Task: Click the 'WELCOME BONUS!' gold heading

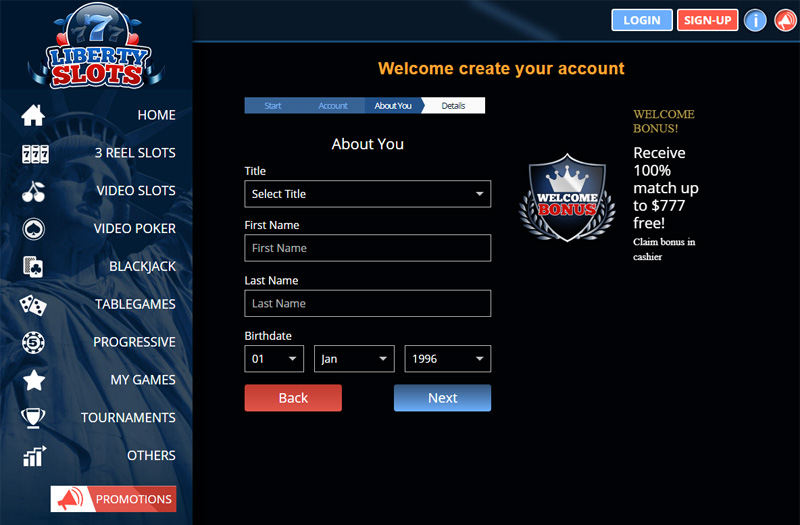Action: (x=663, y=121)
